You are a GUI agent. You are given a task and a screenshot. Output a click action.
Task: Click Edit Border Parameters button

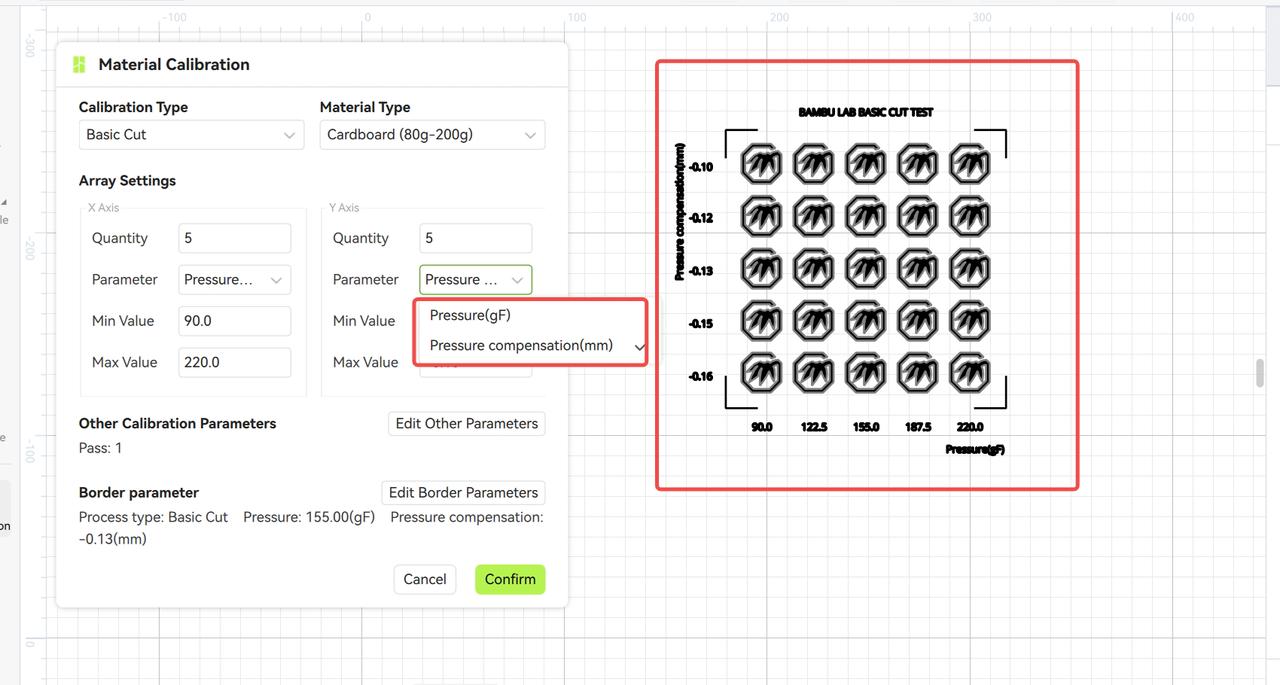tap(464, 492)
